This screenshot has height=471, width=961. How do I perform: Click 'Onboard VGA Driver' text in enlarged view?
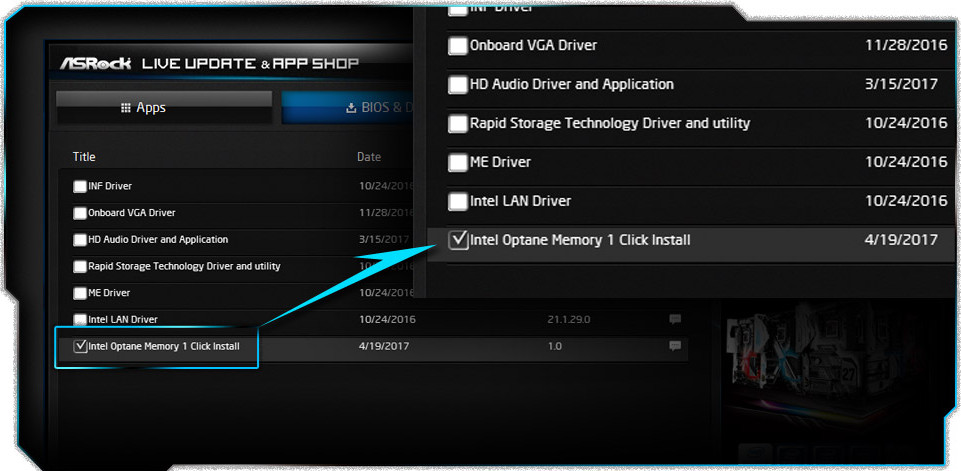[x=533, y=45]
